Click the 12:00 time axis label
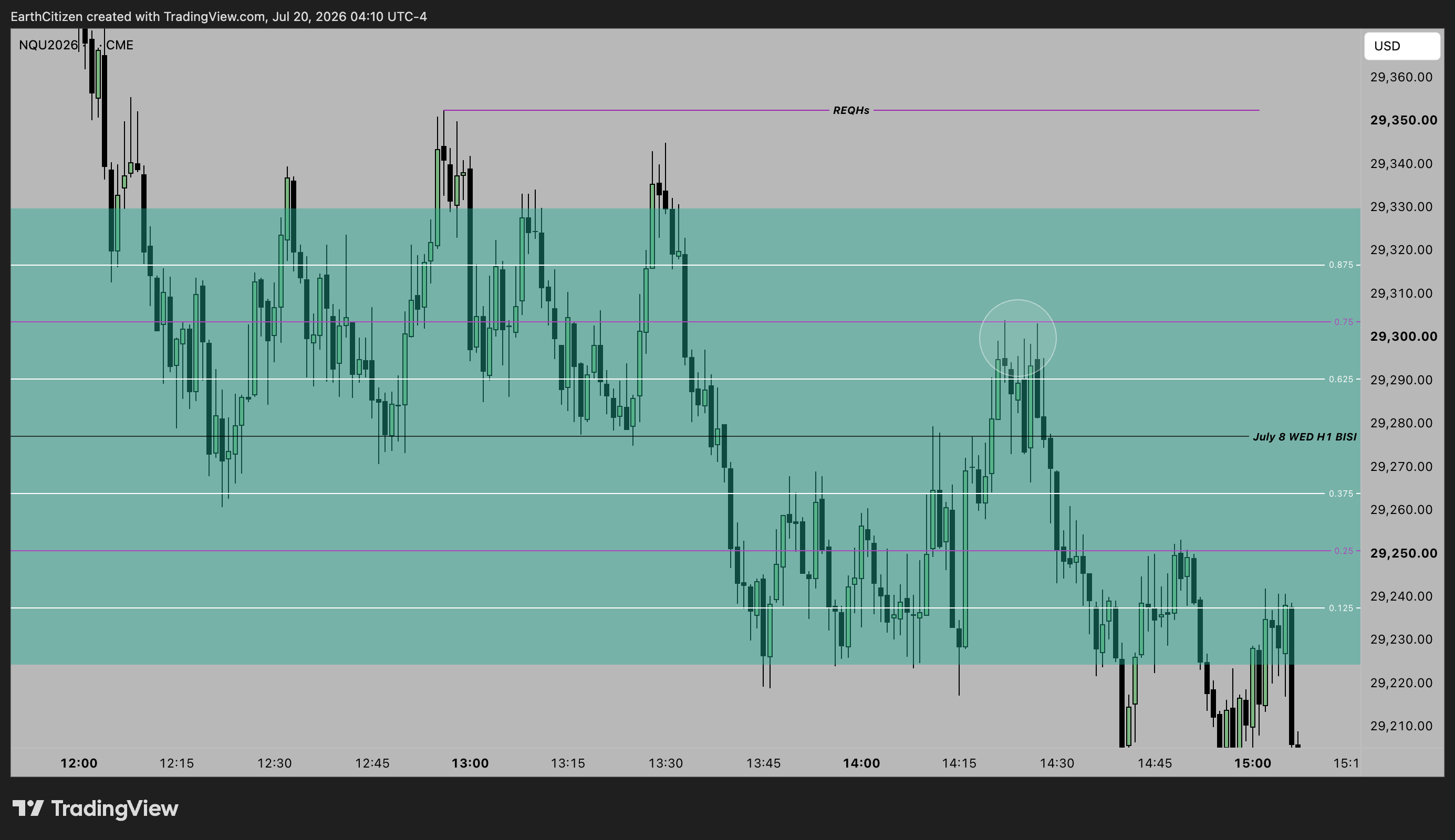 (79, 763)
